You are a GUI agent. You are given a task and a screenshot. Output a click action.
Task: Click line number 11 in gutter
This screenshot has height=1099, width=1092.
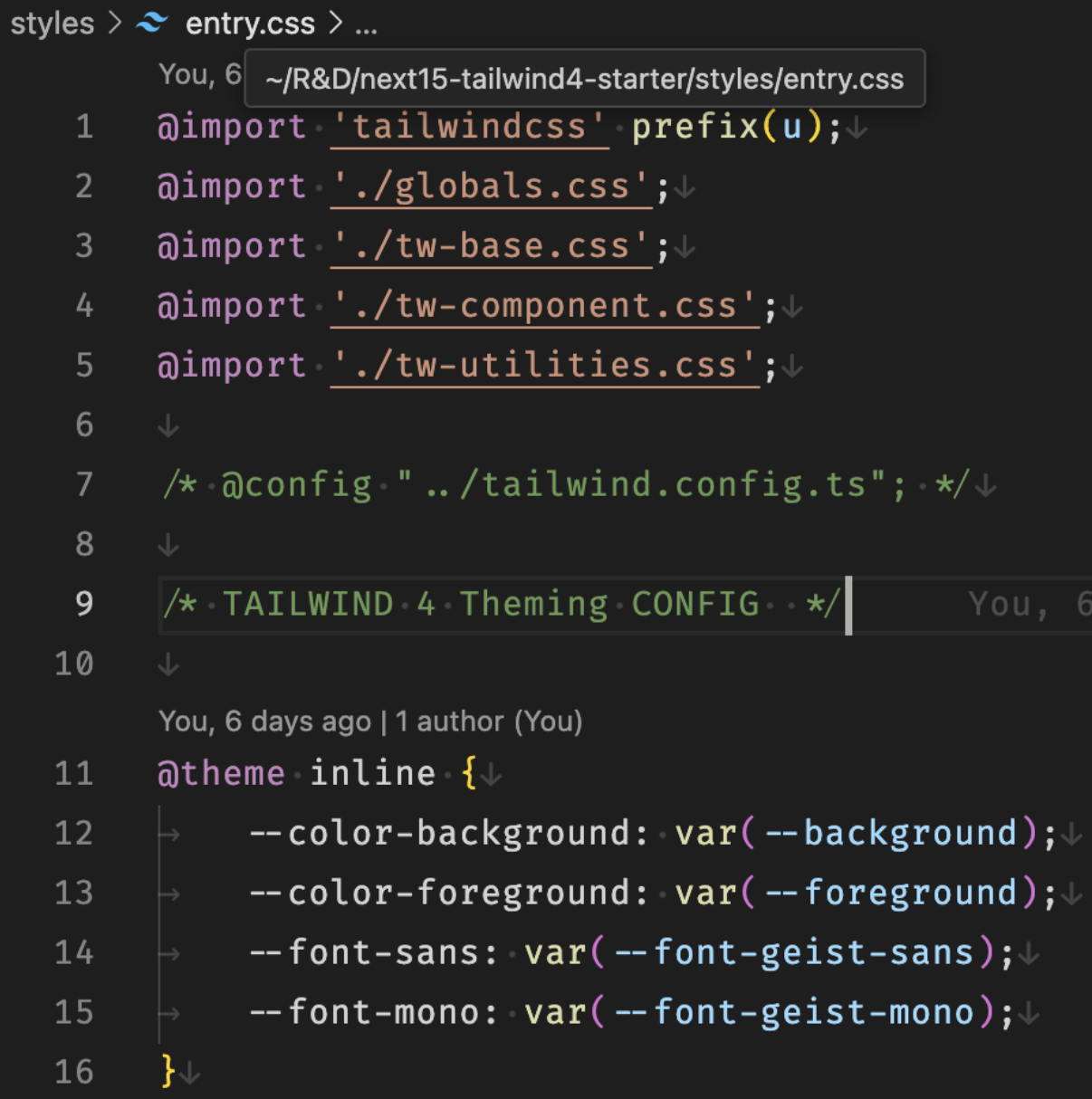point(74,774)
